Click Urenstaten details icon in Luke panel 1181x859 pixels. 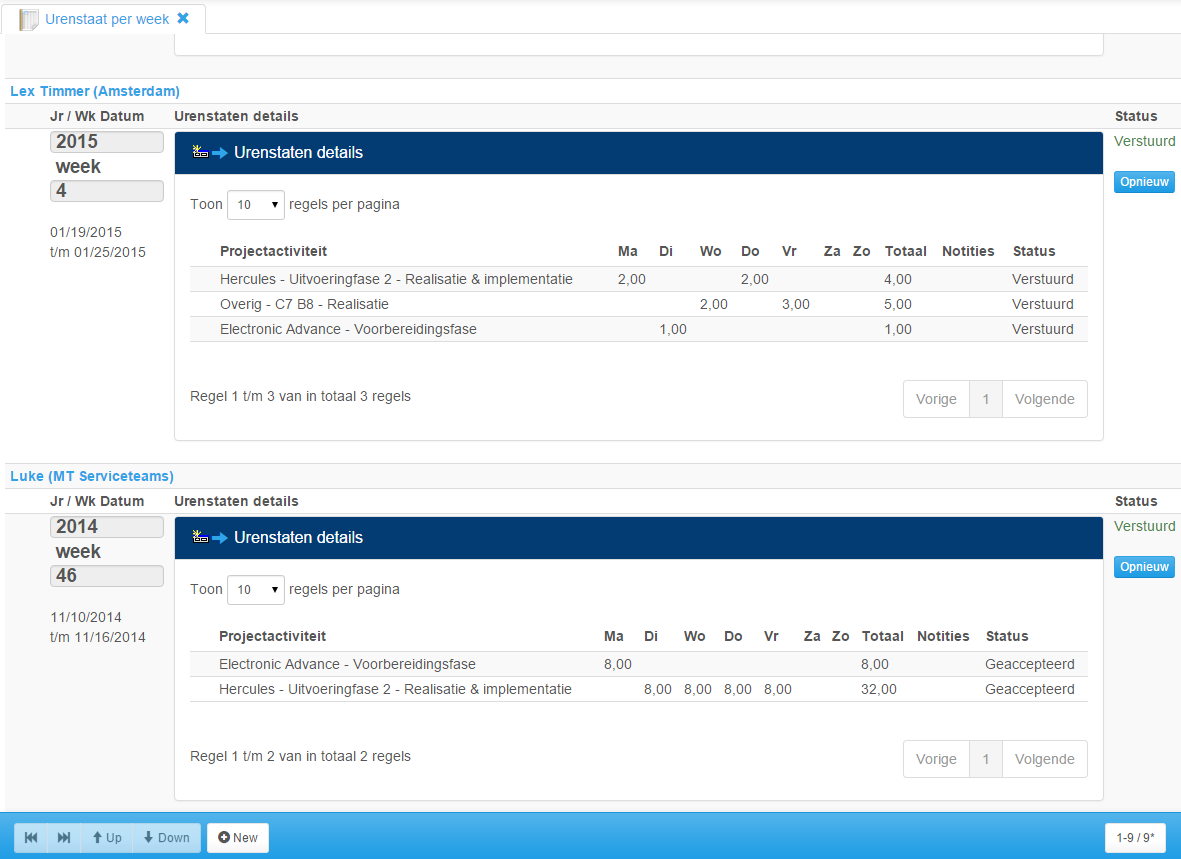[x=210, y=538]
